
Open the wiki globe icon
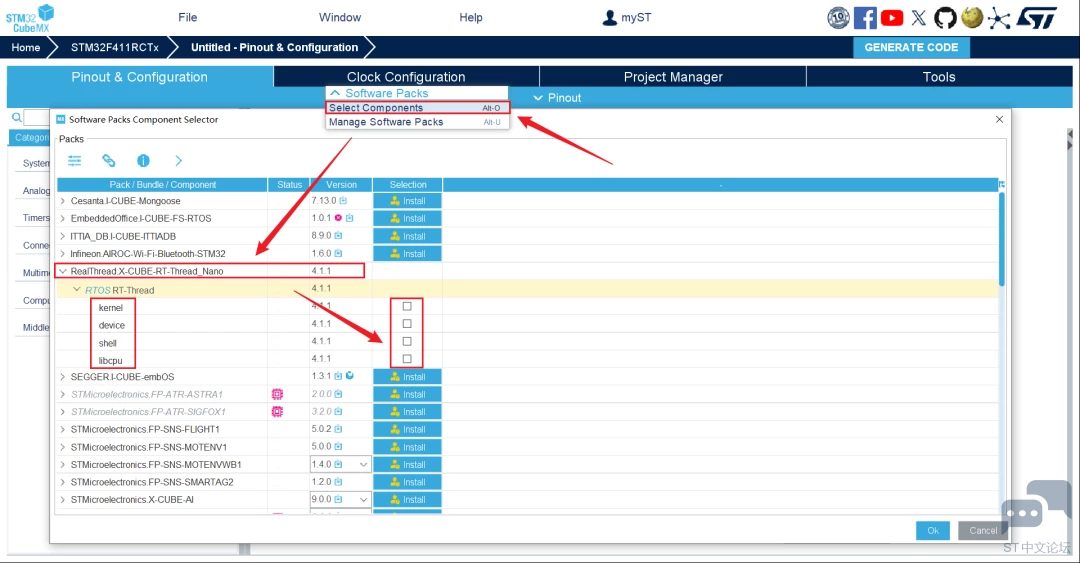click(972, 17)
